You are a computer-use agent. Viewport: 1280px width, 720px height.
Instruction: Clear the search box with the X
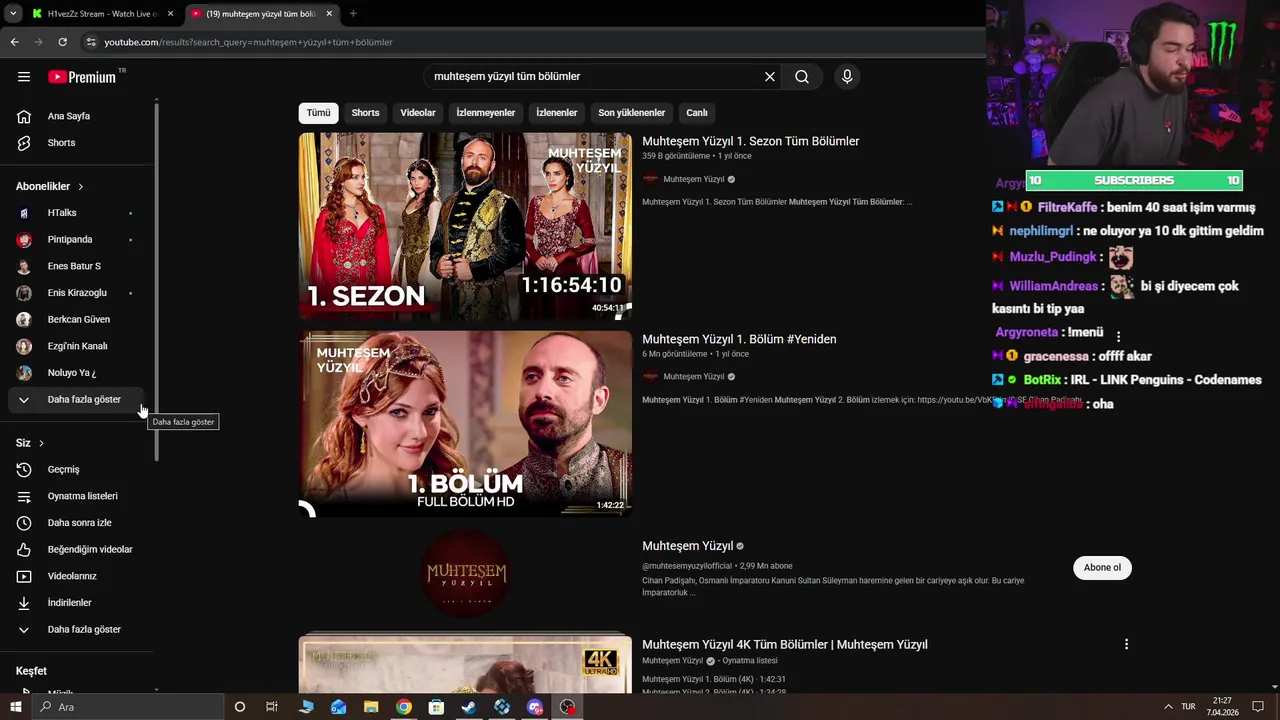point(770,77)
